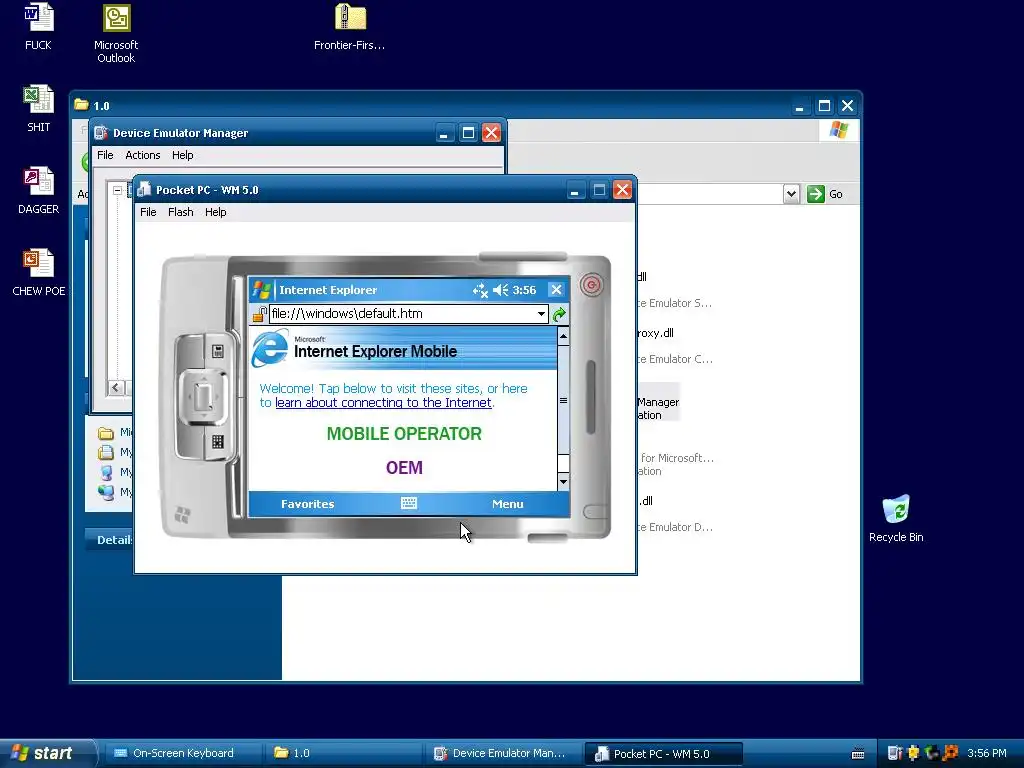Open Help menu in Device Emulator Manager

182,155
